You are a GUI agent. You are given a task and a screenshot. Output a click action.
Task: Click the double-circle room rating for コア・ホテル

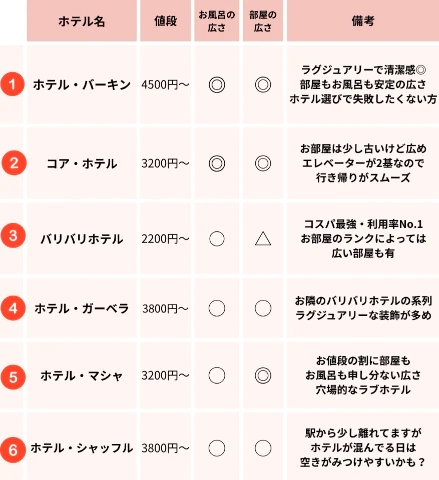click(263, 163)
